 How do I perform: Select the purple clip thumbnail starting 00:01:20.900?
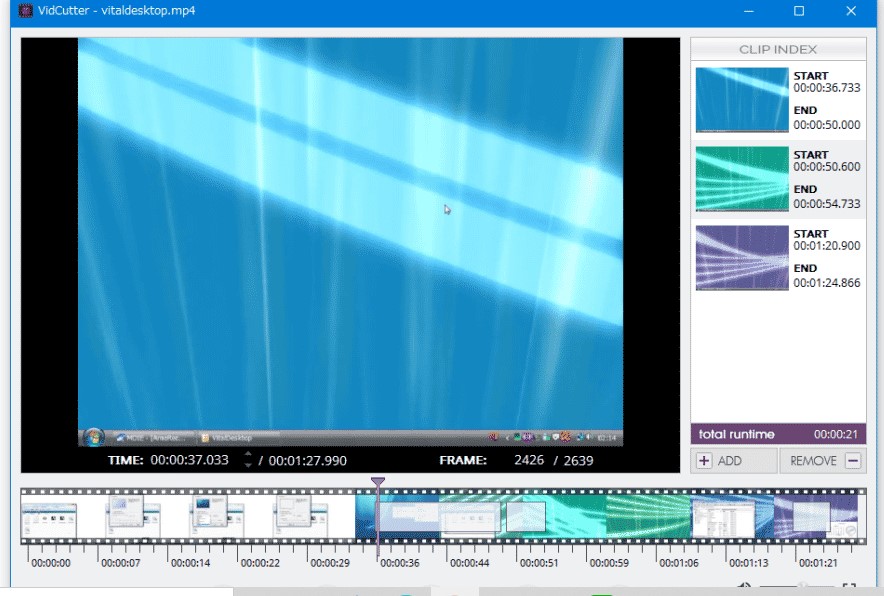(742, 258)
